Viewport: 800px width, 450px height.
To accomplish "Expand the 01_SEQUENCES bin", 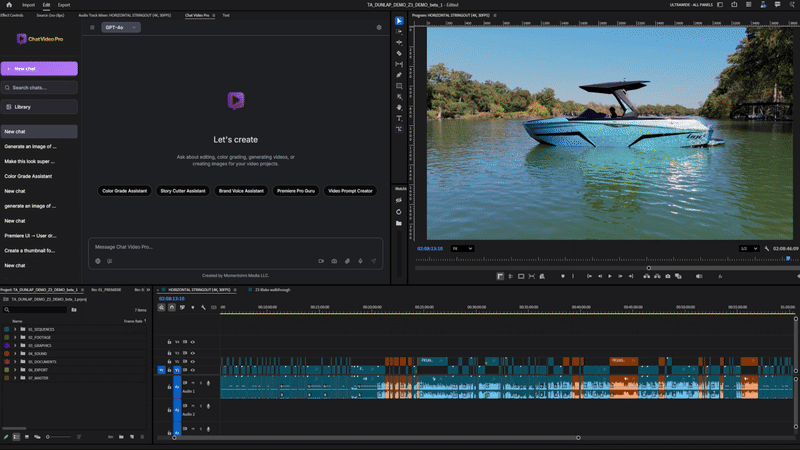I will [x=15, y=330].
